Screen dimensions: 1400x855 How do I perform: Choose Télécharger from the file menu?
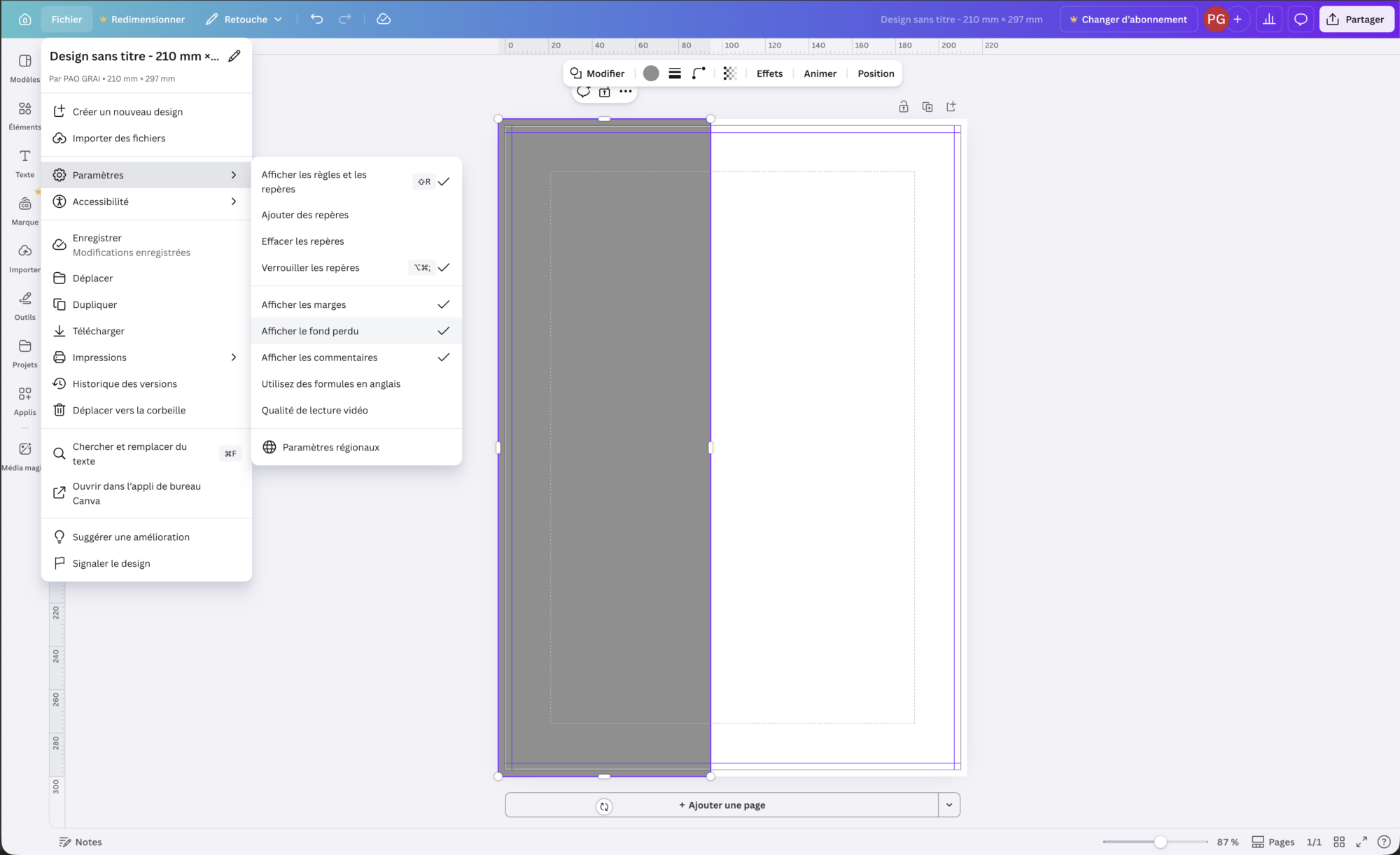tap(99, 331)
